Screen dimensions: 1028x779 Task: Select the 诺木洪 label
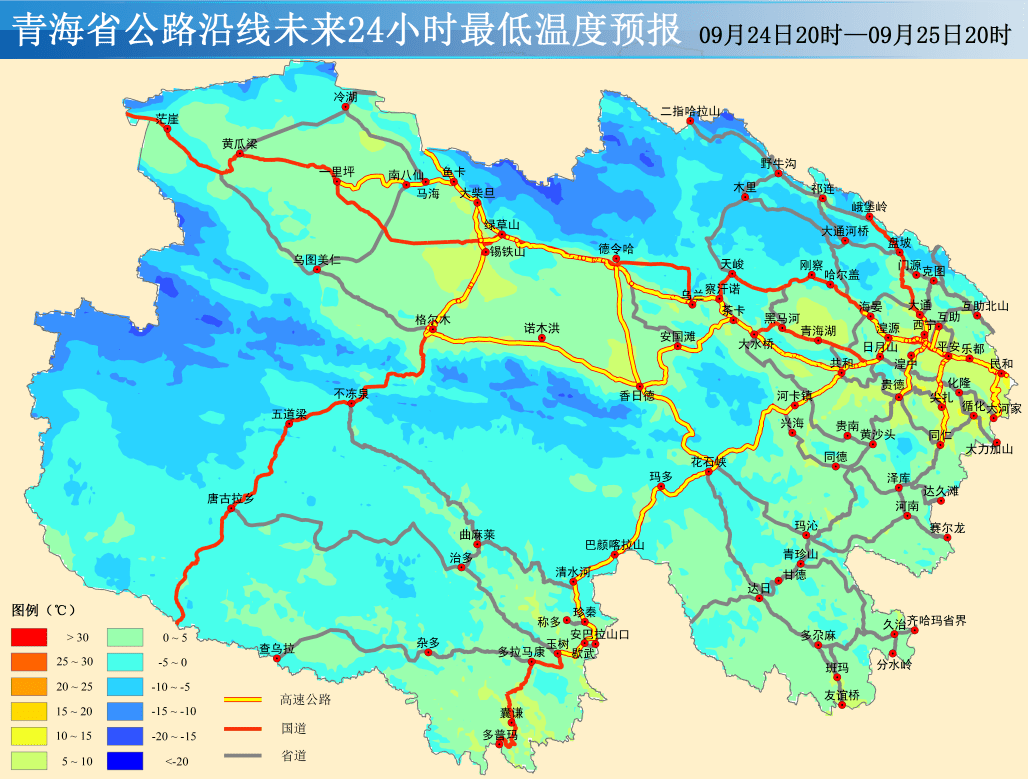coord(542,328)
